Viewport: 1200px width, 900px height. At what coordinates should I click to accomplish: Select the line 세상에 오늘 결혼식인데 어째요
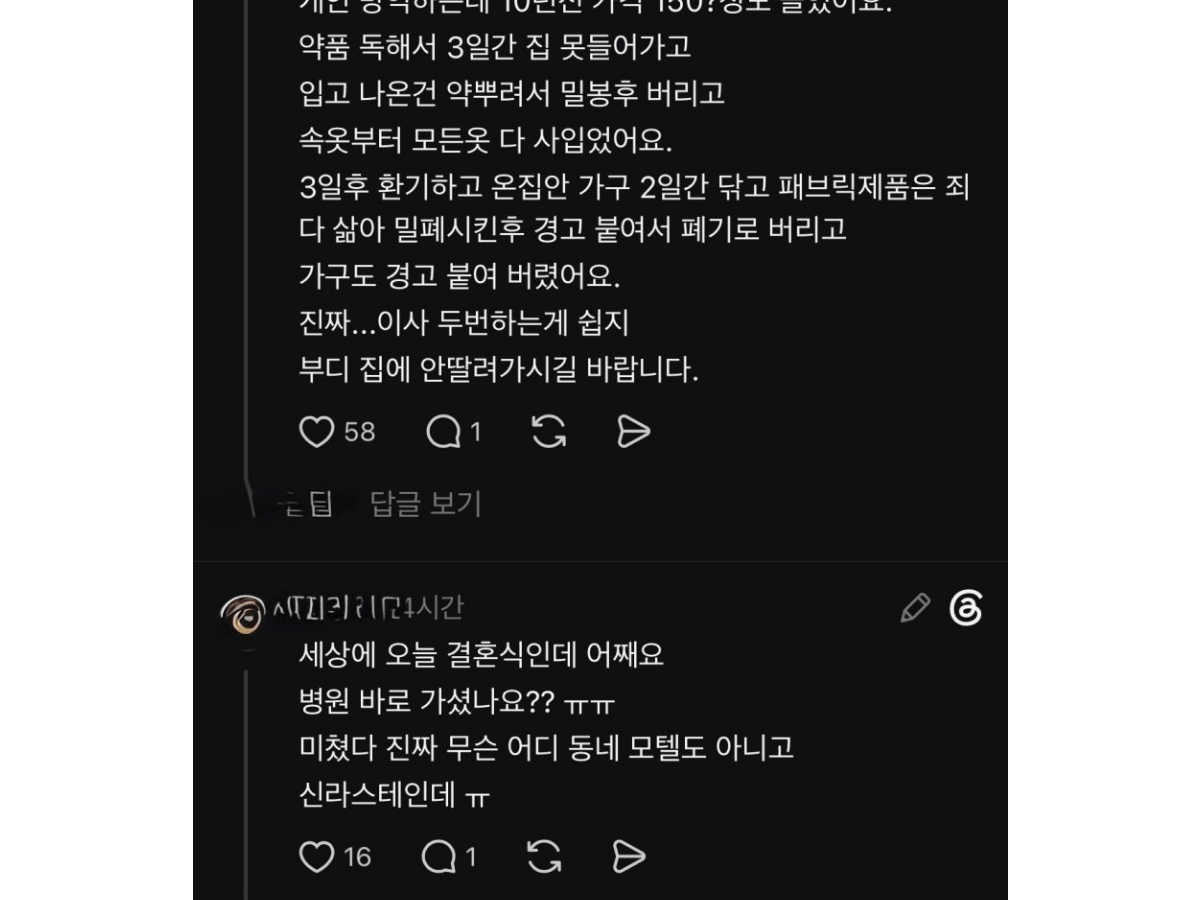[x=481, y=656]
